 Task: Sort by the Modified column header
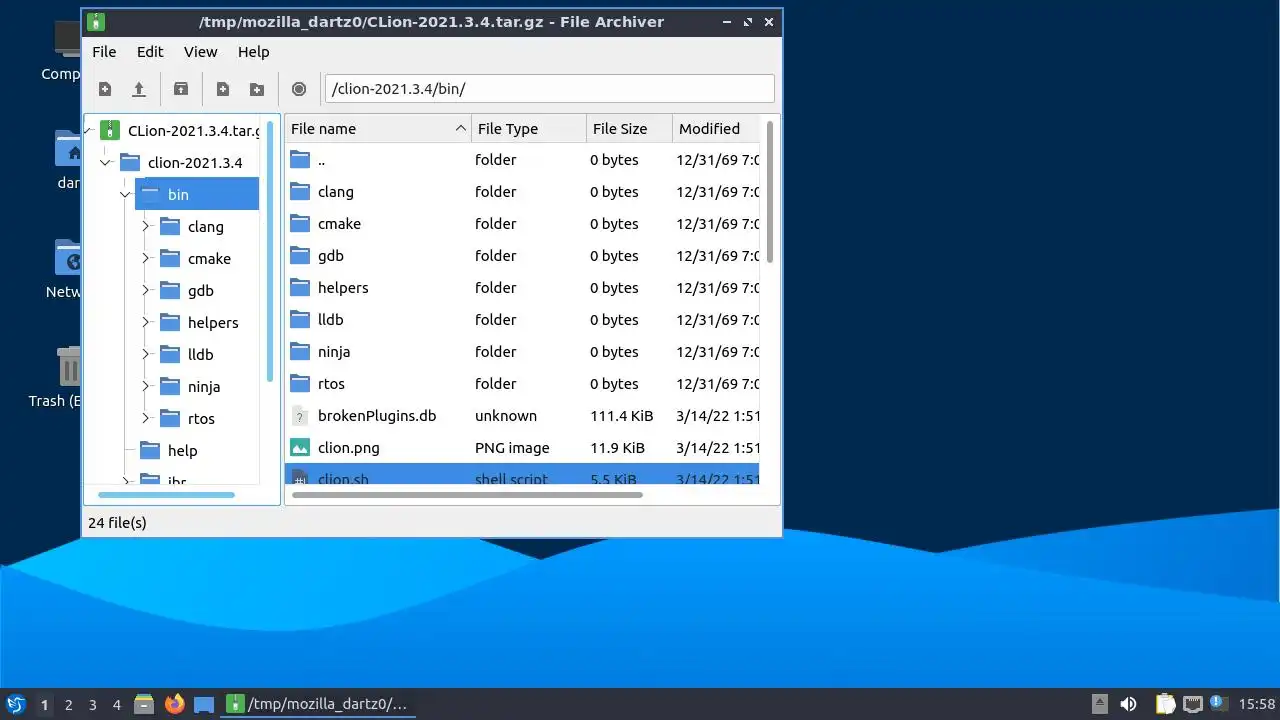pyautogui.click(x=716, y=128)
